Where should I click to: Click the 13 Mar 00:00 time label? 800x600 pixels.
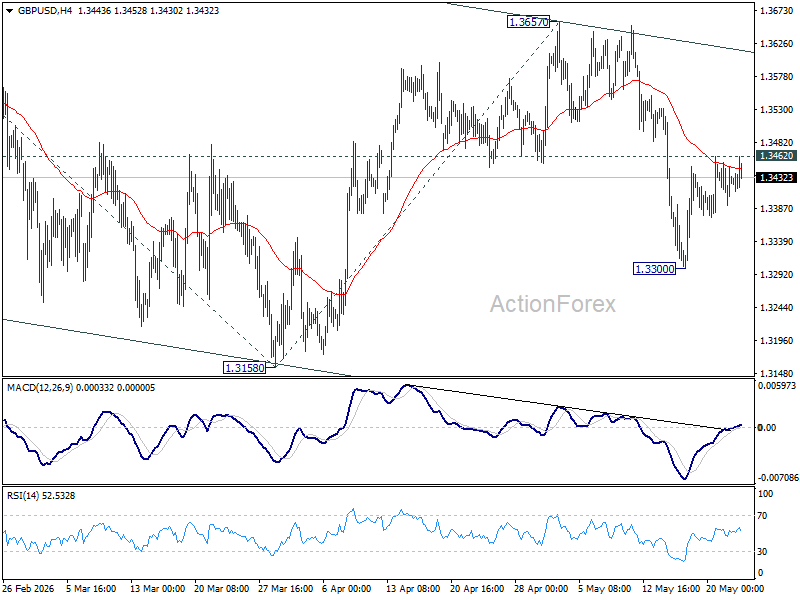[158, 589]
